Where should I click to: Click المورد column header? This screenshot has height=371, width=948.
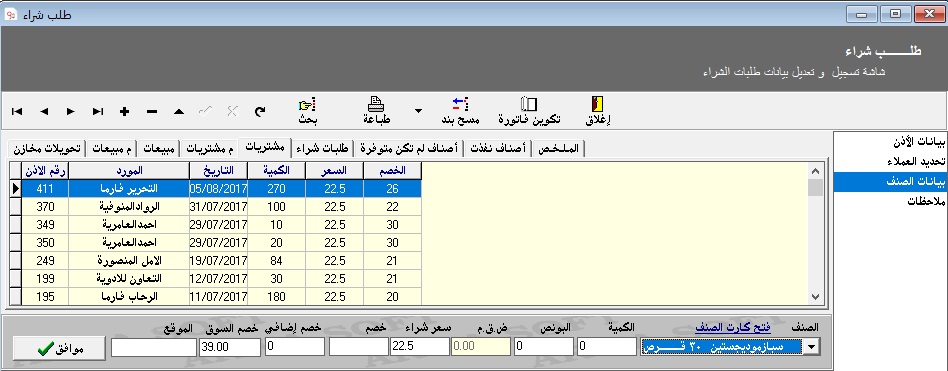(129, 171)
